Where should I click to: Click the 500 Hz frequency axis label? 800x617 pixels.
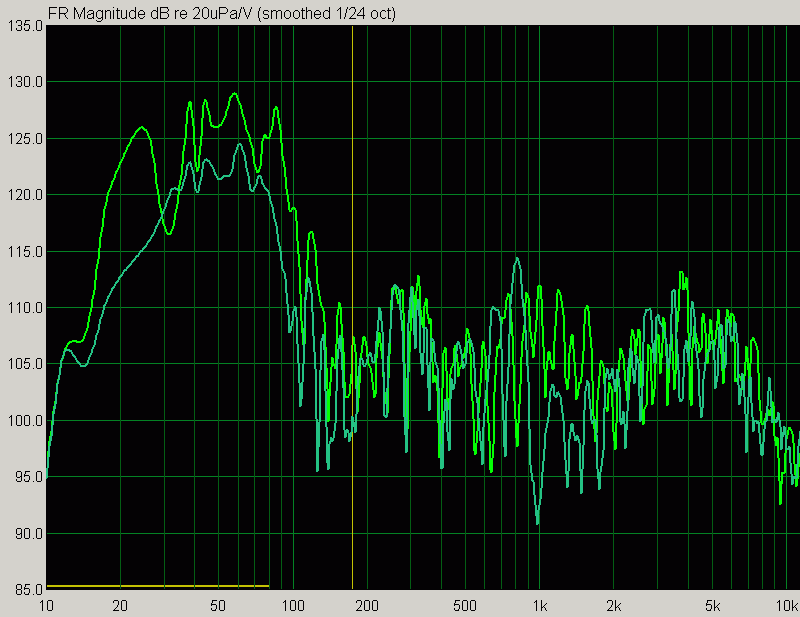tap(465, 606)
